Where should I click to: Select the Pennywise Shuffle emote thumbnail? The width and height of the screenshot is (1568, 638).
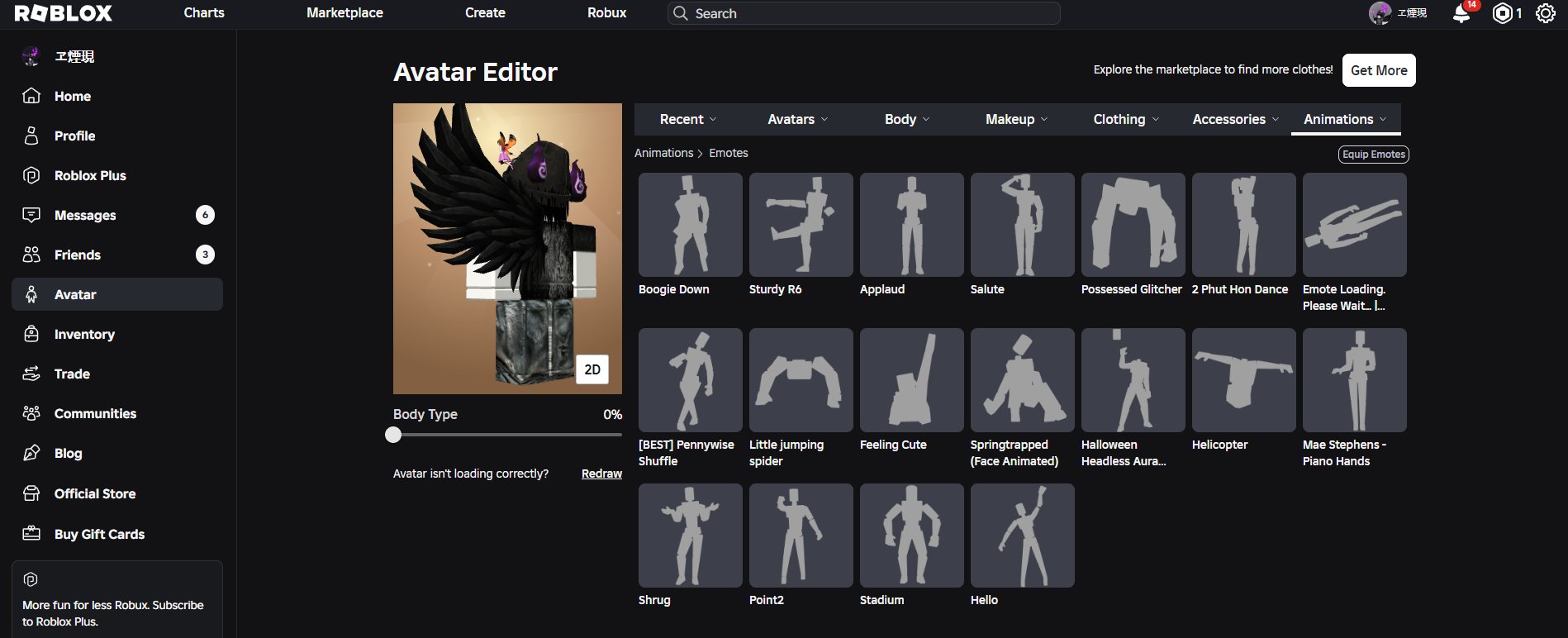click(690, 380)
